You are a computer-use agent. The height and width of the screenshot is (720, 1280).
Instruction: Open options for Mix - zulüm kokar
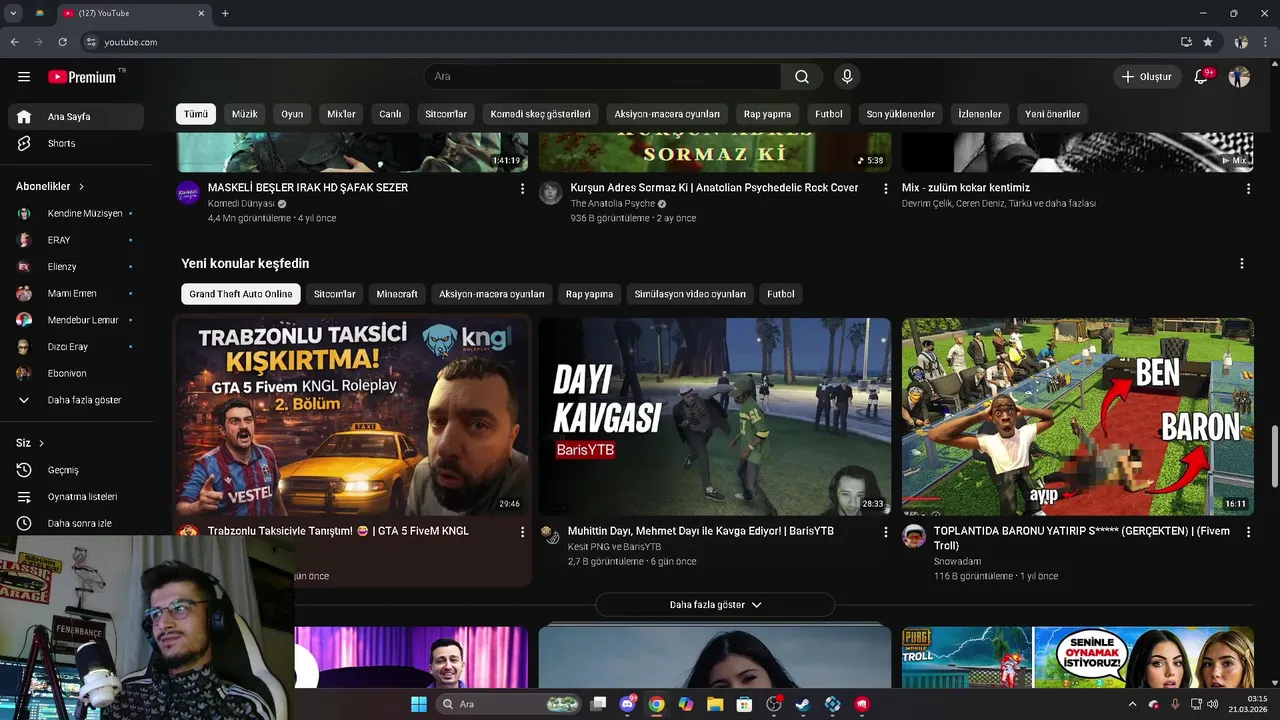1248,188
